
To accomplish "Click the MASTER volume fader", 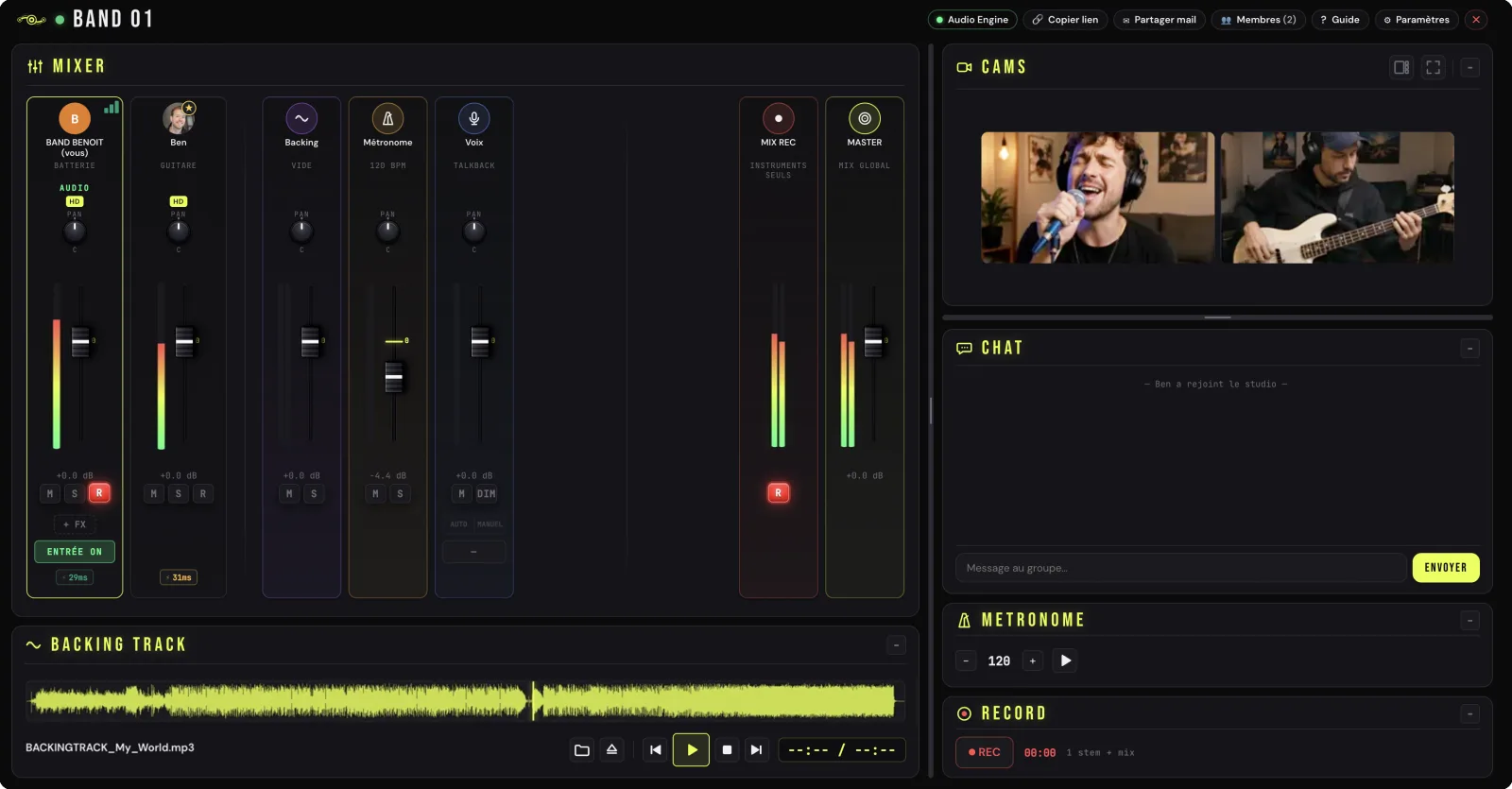I will [x=873, y=341].
